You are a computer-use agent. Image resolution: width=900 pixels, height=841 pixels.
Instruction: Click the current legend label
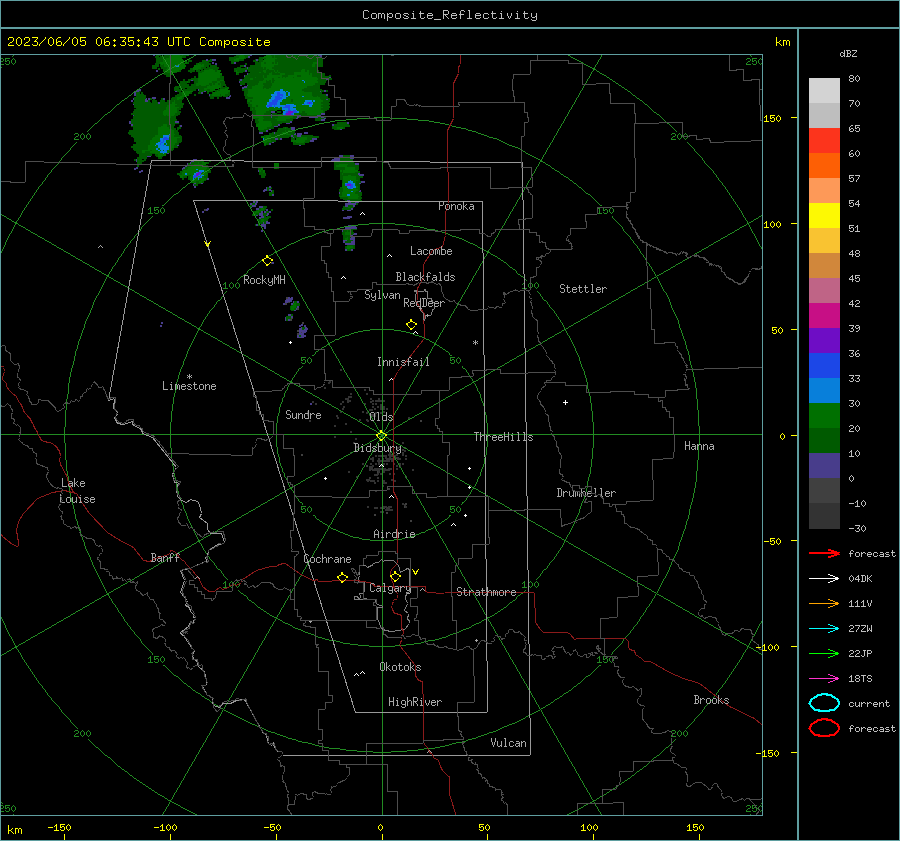pos(869,704)
